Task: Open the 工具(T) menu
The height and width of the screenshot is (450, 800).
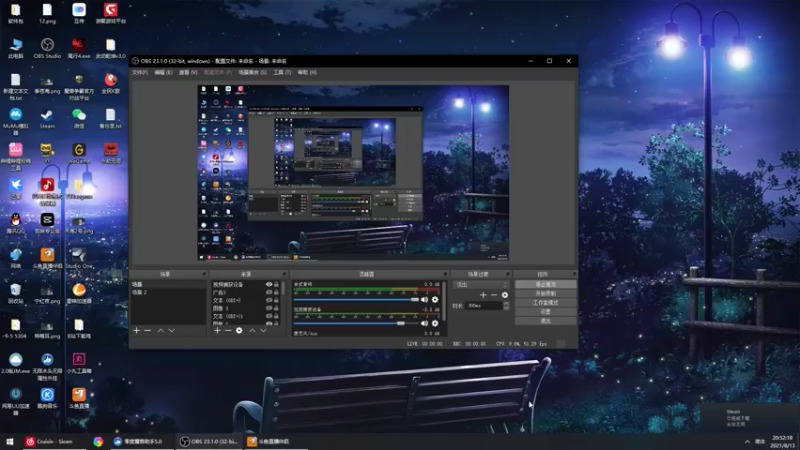Action: [x=282, y=72]
